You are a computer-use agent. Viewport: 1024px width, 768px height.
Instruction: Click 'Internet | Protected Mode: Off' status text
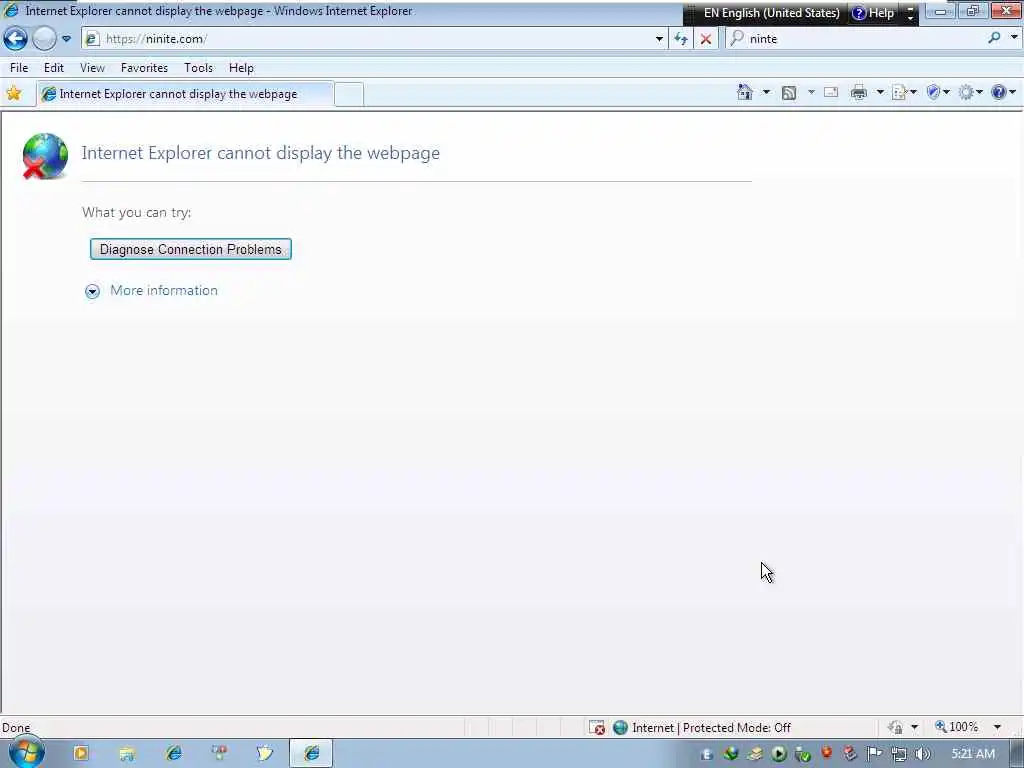click(711, 728)
